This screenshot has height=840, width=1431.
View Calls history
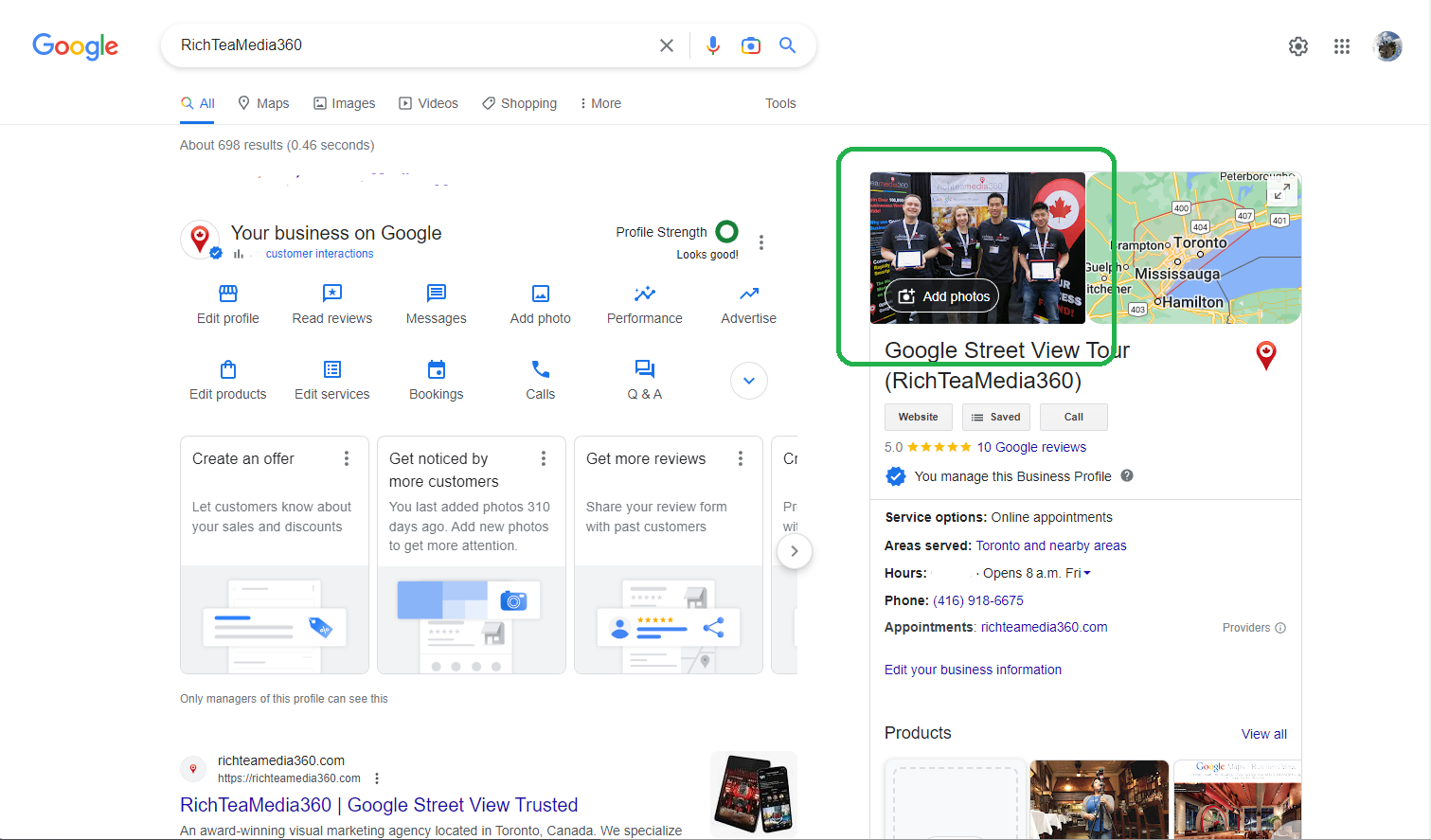541,381
